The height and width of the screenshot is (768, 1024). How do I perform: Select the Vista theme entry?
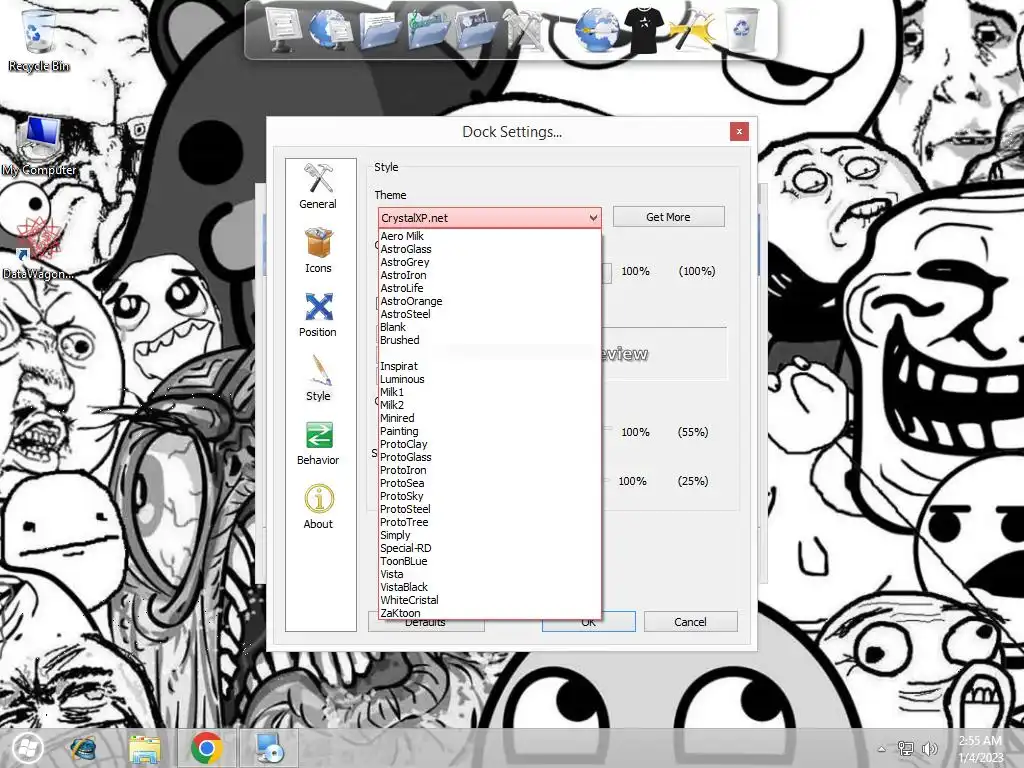pos(489,574)
